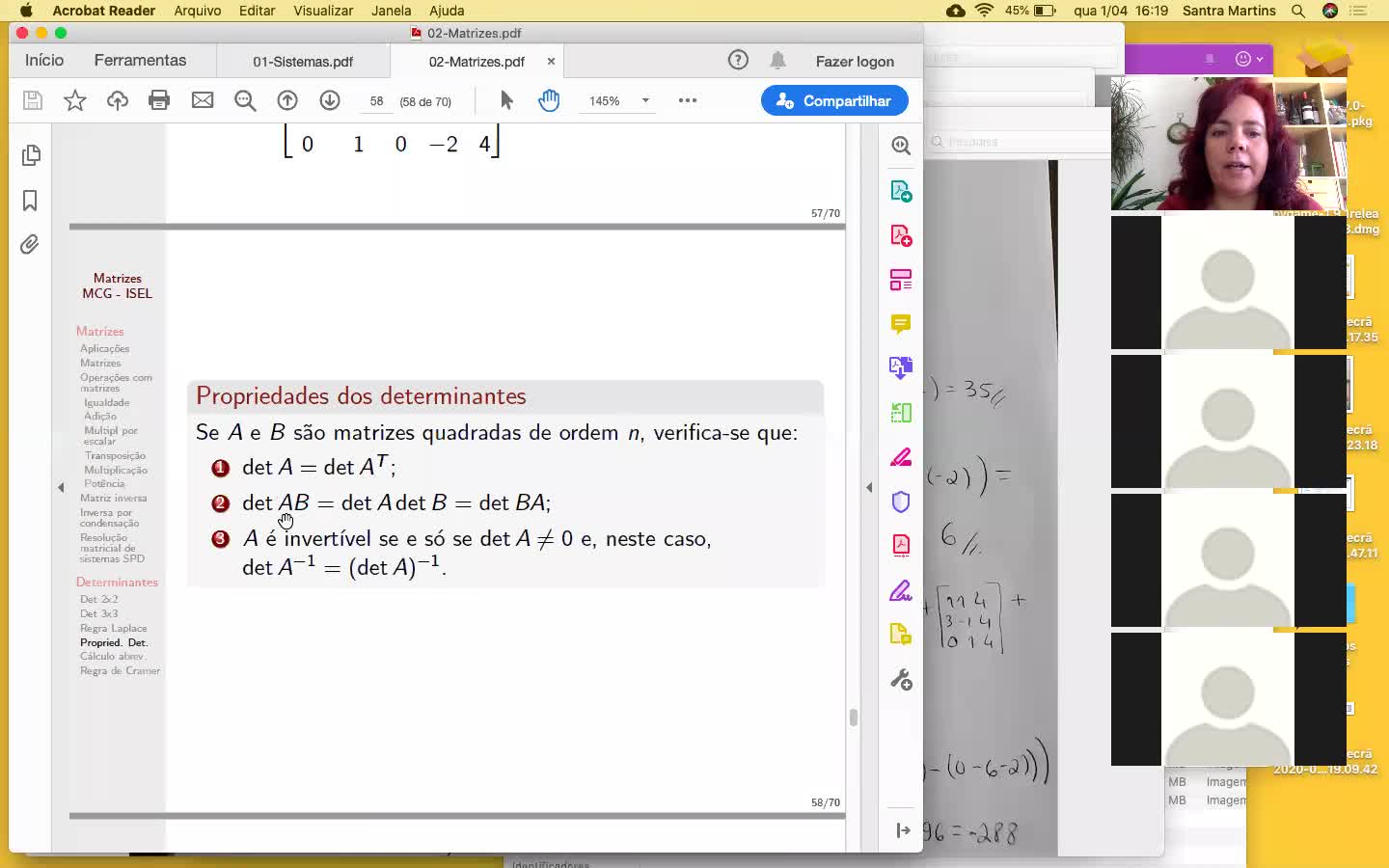Bookmark document with the star icon
The image size is (1389, 868).
75,100
